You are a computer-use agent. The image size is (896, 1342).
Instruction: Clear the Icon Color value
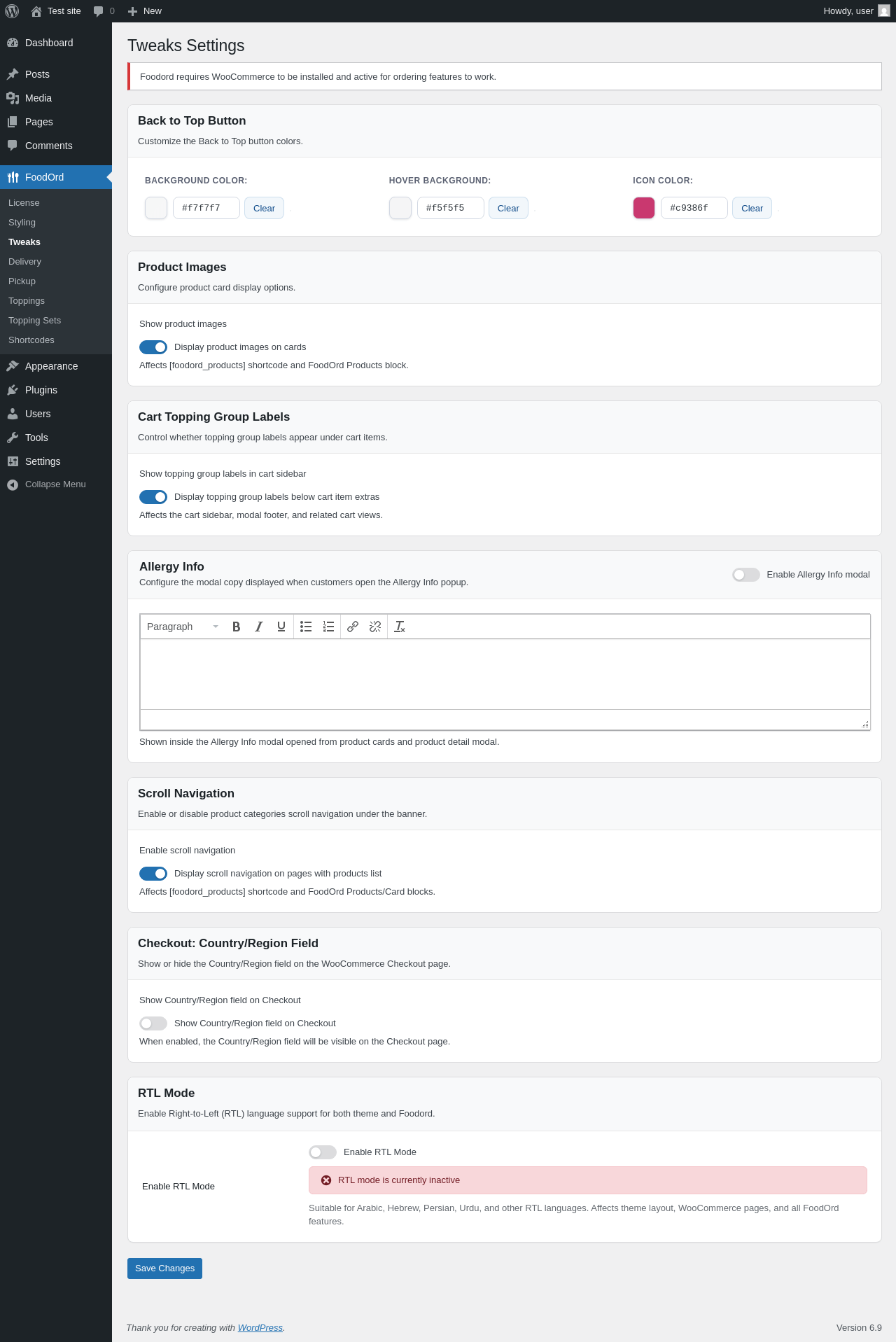(x=752, y=208)
